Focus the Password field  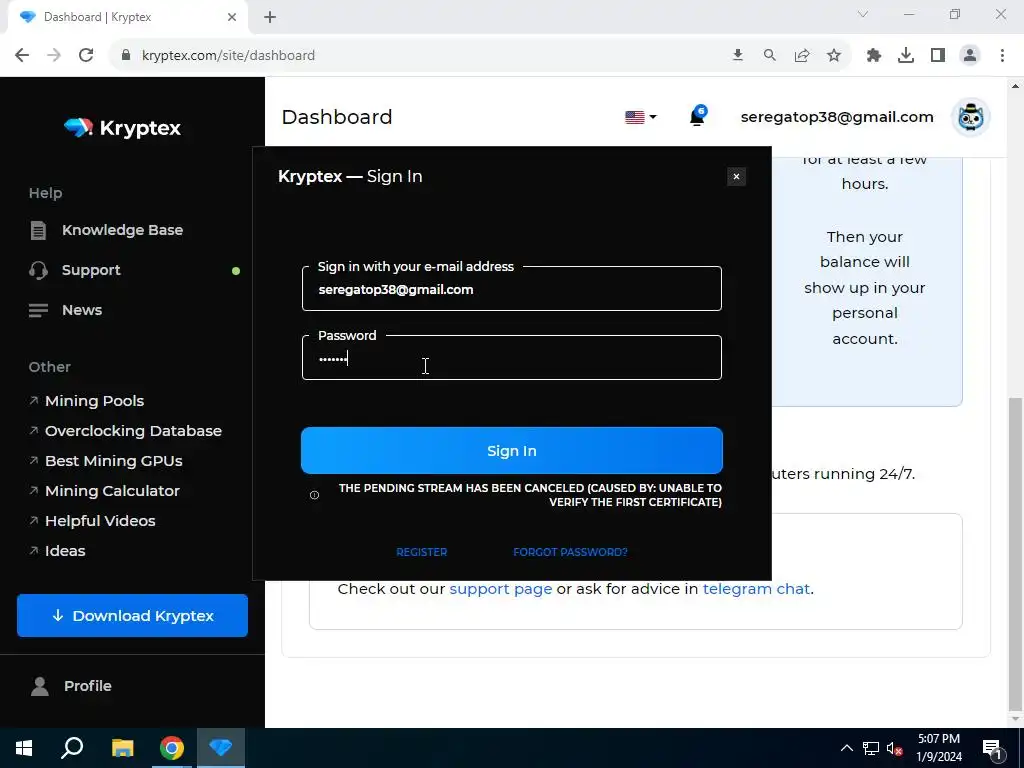[512, 358]
